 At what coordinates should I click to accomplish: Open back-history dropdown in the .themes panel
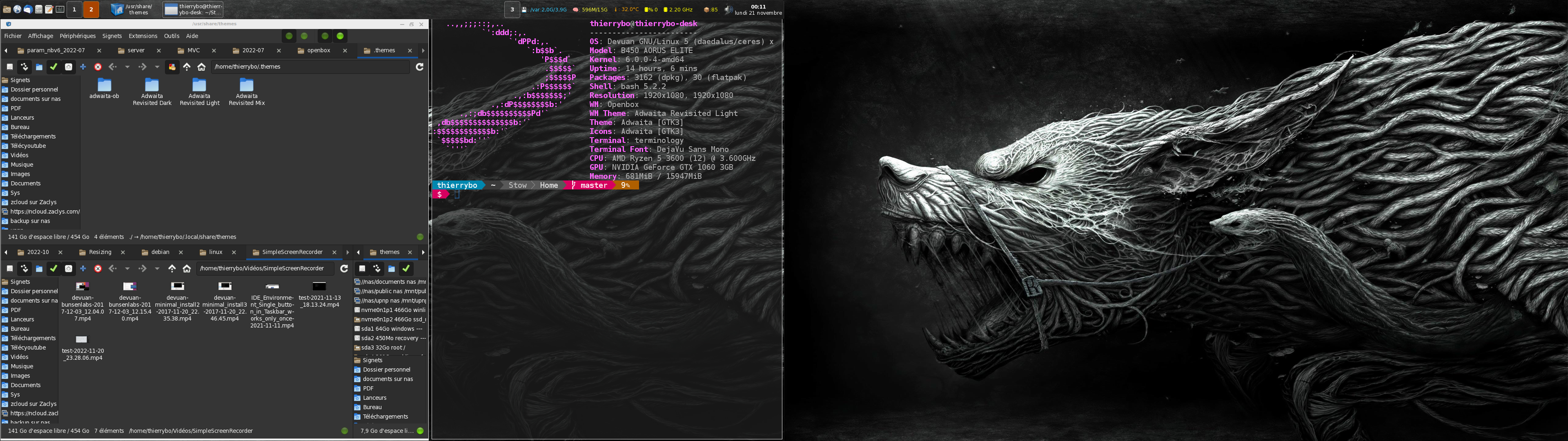click(127, 67)
